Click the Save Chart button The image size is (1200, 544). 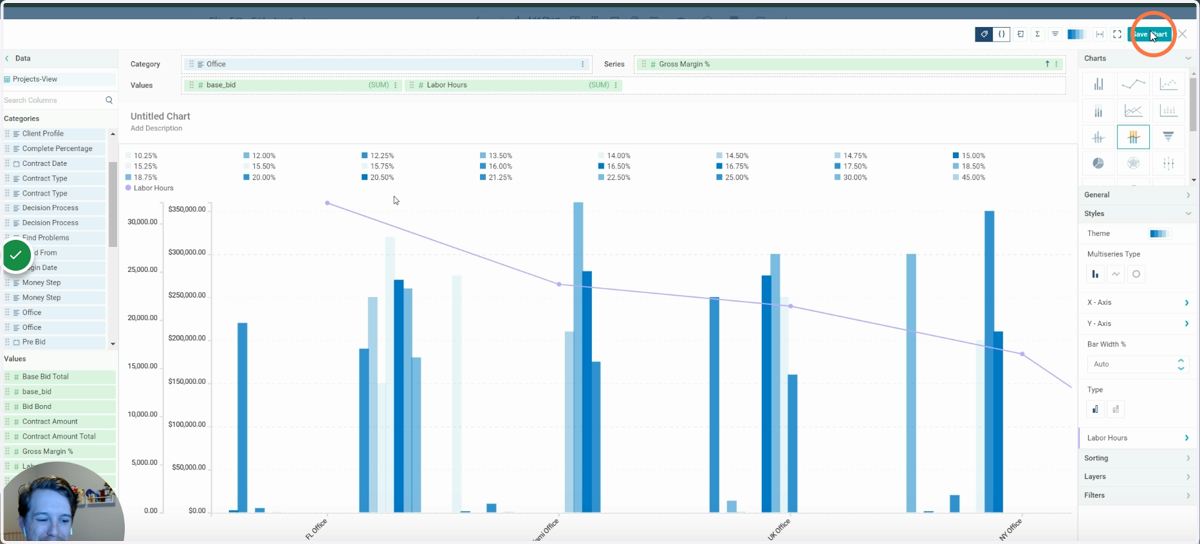click(x=1149, y=34)
